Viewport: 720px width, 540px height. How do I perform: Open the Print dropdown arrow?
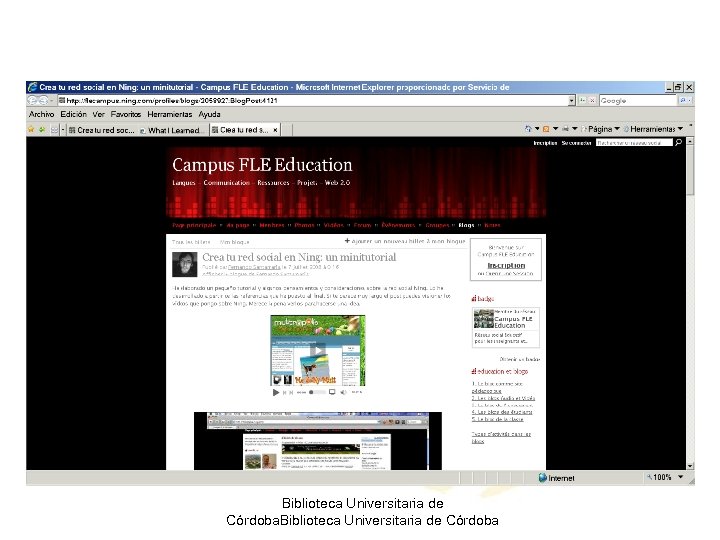pos(574,129)
